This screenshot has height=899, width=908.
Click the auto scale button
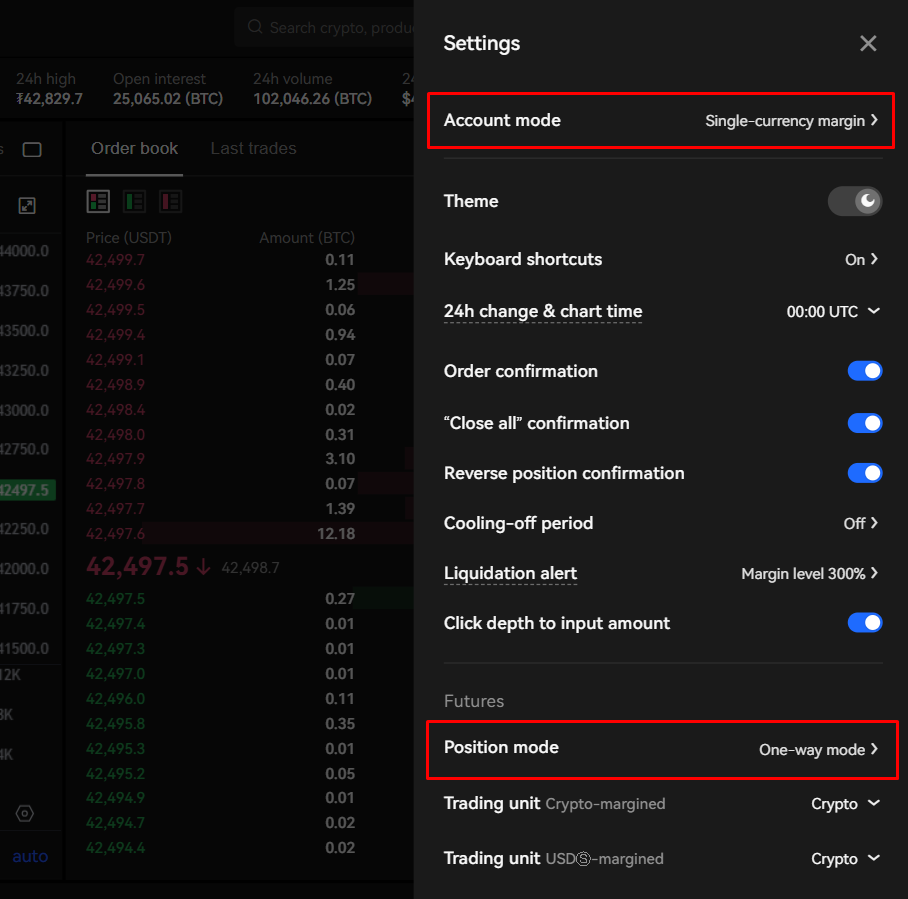click(x=30, y=857)
